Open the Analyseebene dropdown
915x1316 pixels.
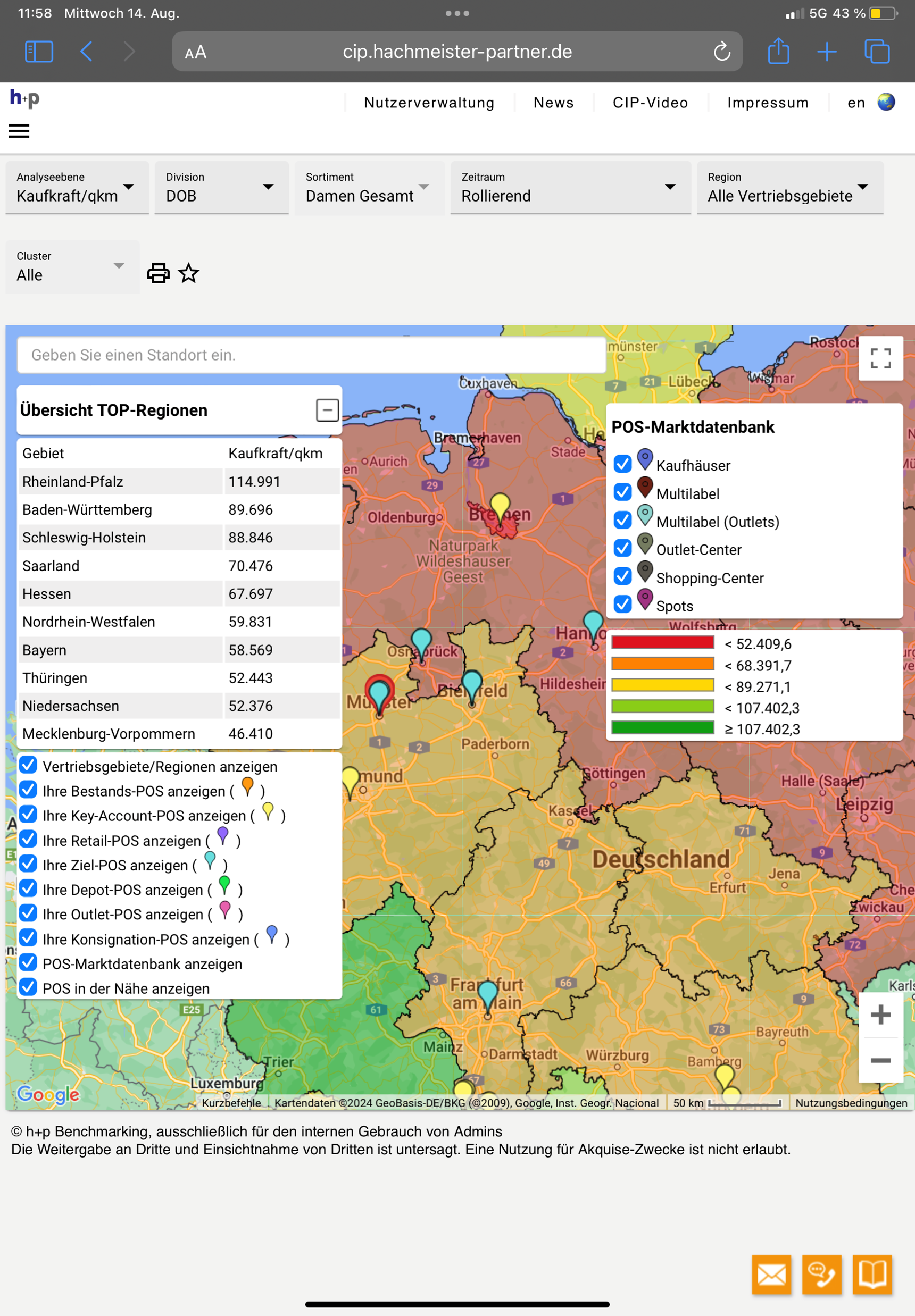77,188
